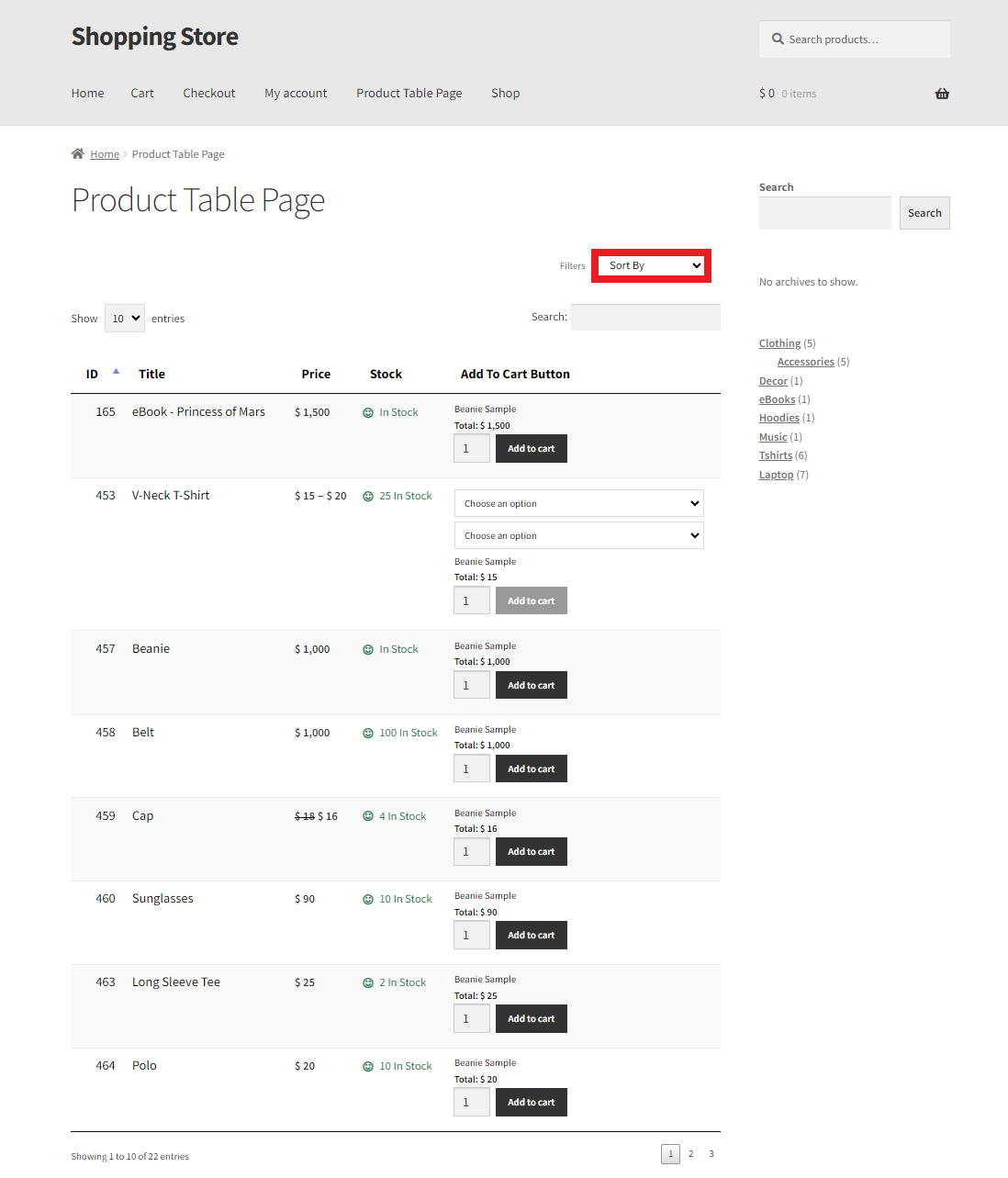Screen dimensions: 1008x1178
Task: Click the home icon in breadcrumb
Action: (x=78, y=153)
